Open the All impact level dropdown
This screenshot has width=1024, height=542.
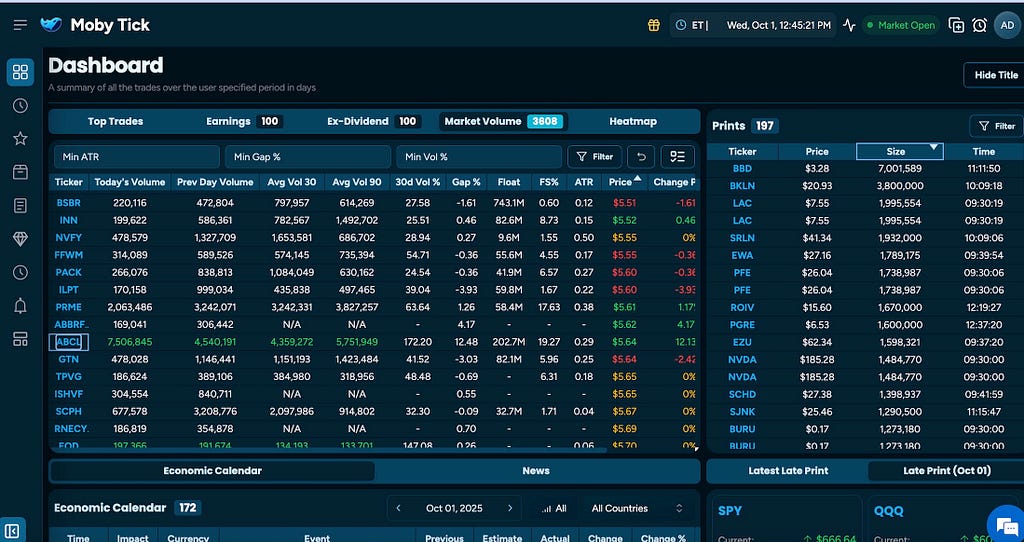(x=554, y=508)
